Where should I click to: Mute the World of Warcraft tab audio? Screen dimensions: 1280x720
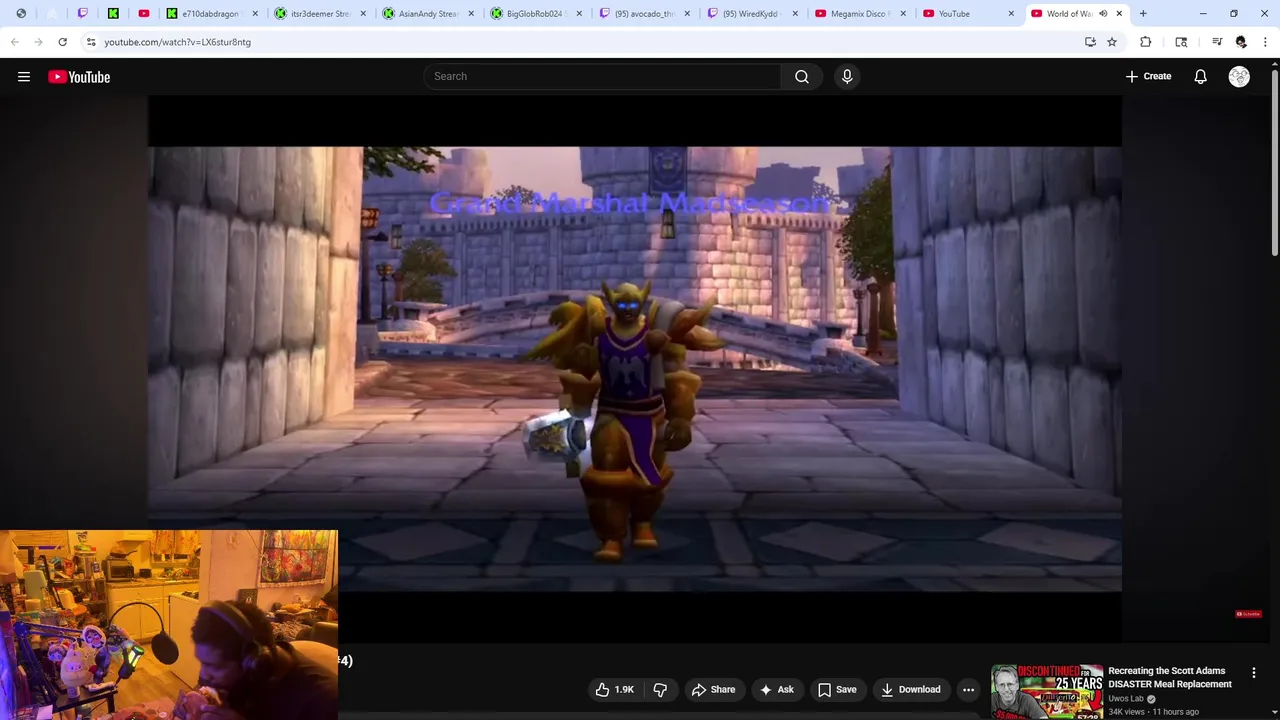pyautogui.click(x=1103, y=14)
